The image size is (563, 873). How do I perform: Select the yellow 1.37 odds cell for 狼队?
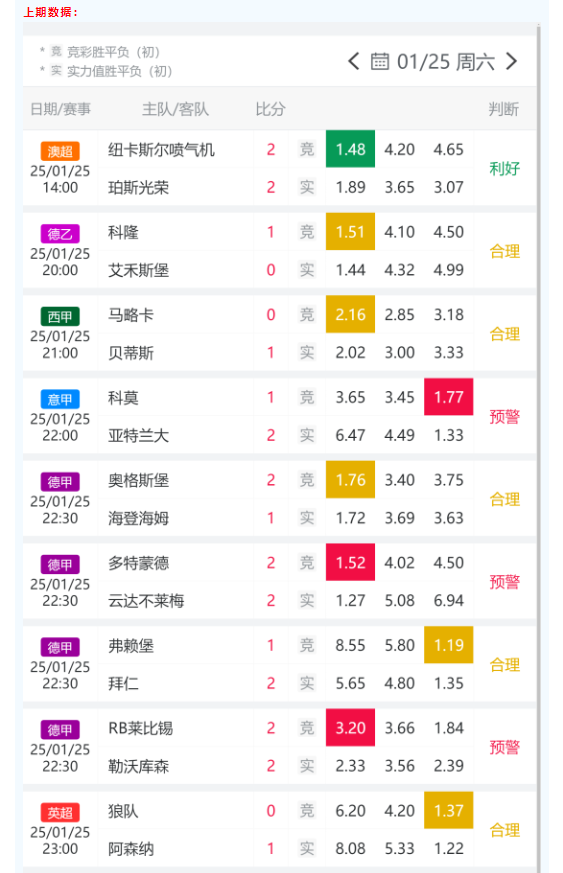[448, 810]
